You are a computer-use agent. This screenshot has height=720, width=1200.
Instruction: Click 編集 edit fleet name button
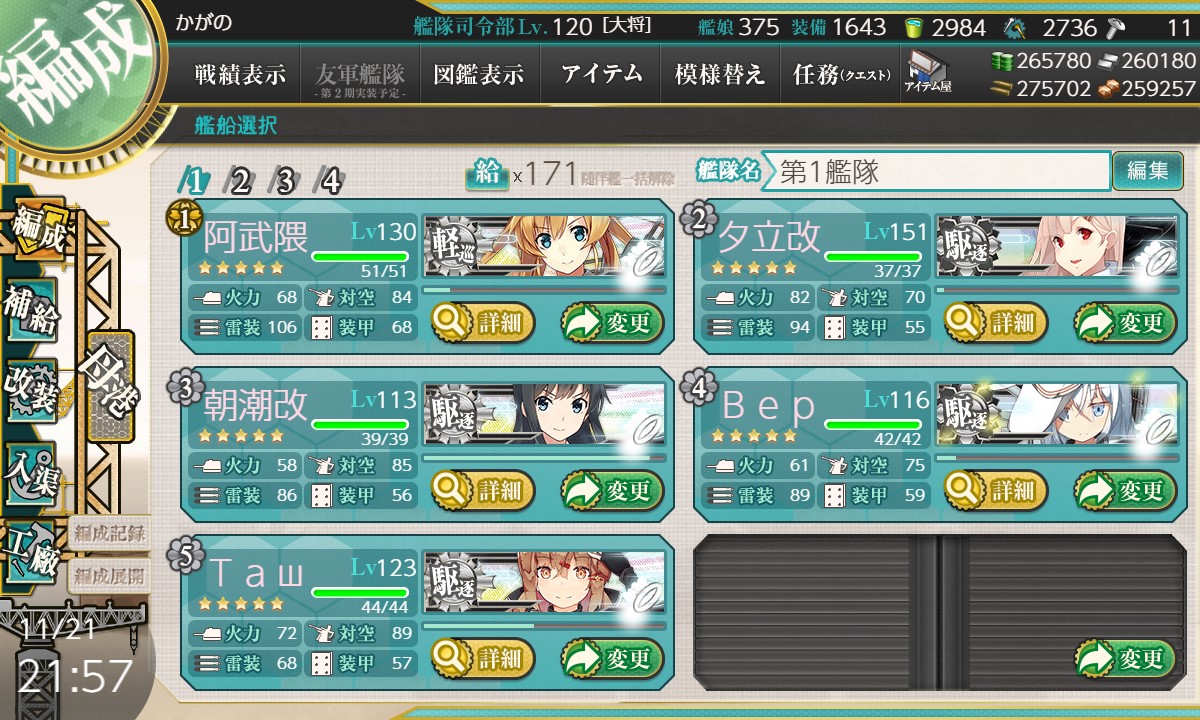[x=1147, y=171]
